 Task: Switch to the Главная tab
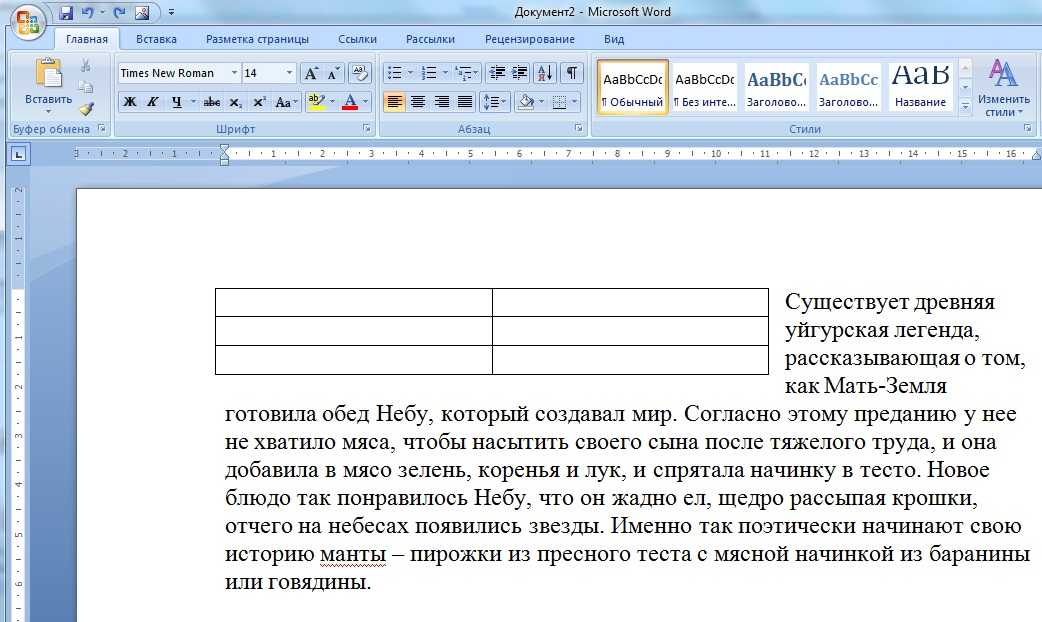(x=86, y=39)
